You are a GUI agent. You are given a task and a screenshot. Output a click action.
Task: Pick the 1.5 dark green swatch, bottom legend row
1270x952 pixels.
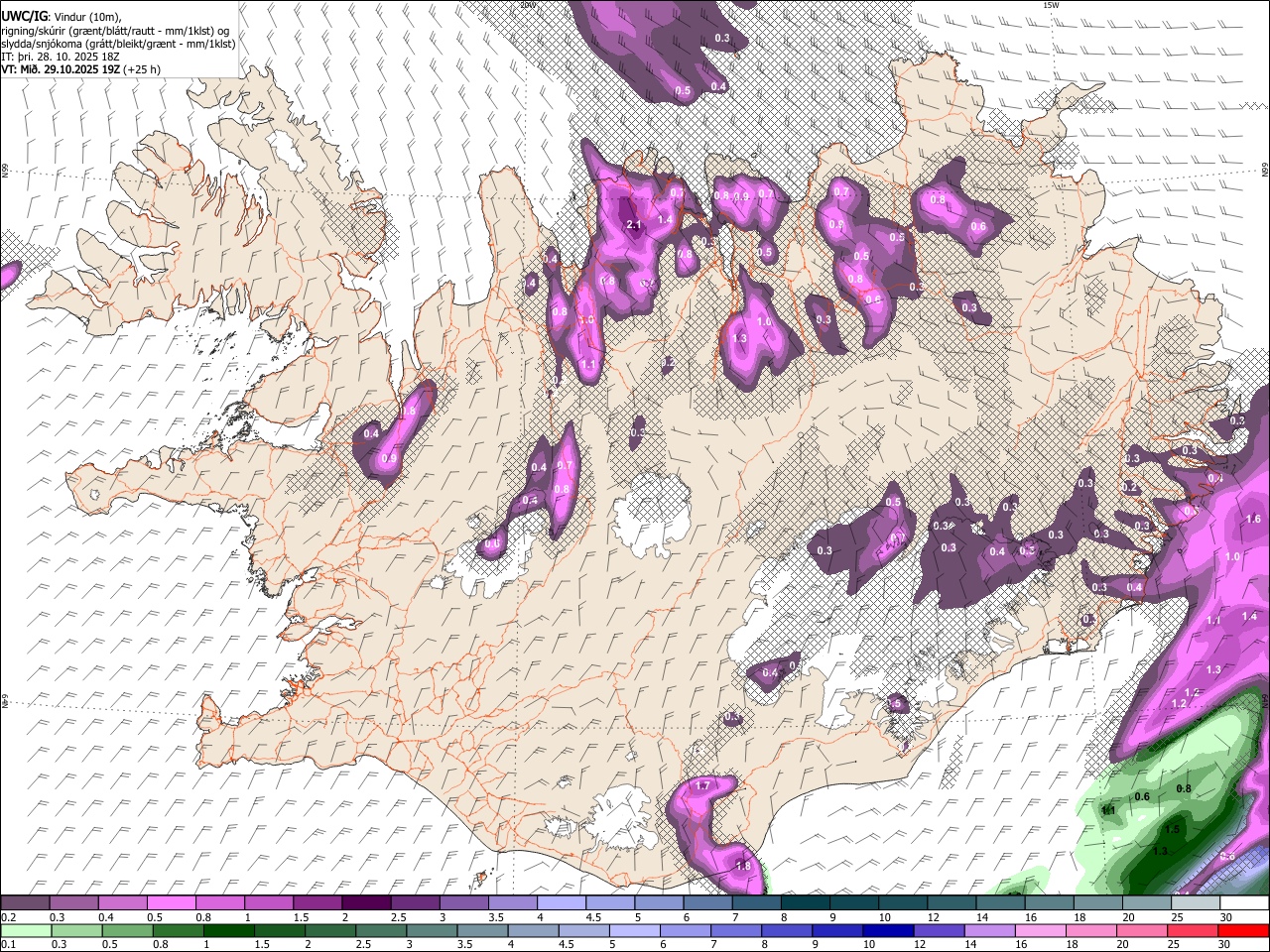(280, 930)
